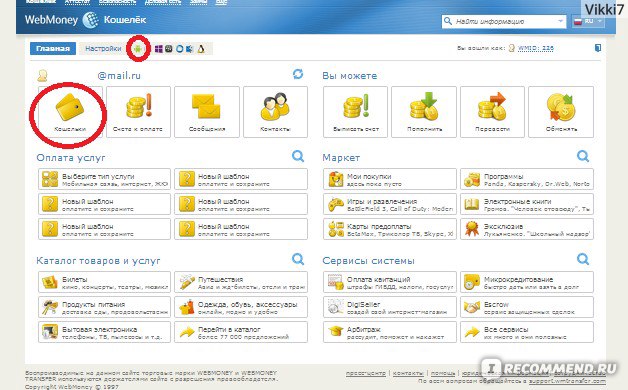628x390 pixels.
Task: Open Путешествия in the catalog
Action: (241, 282)
